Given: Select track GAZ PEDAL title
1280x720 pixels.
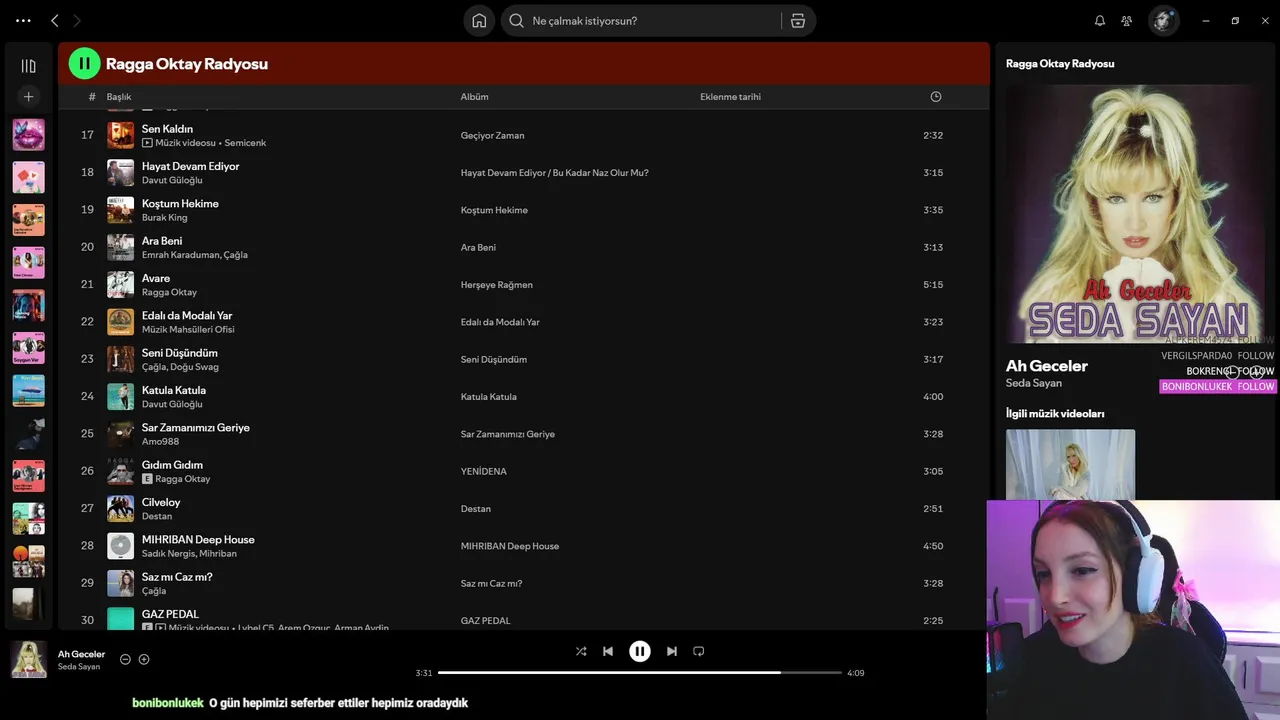Looking at the screenshot, I should click(x=170, y=614).
